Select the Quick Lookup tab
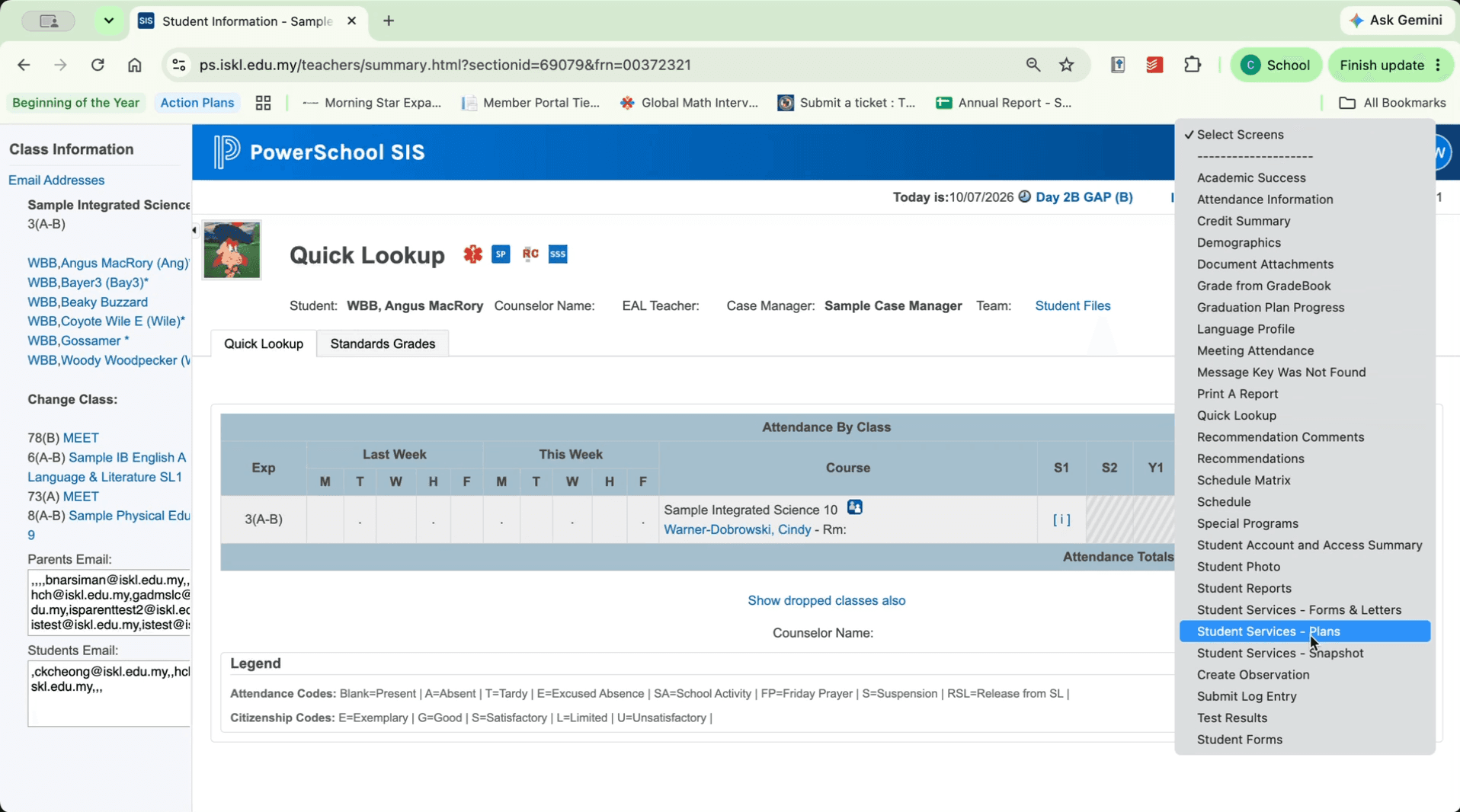 pos(264,344)
